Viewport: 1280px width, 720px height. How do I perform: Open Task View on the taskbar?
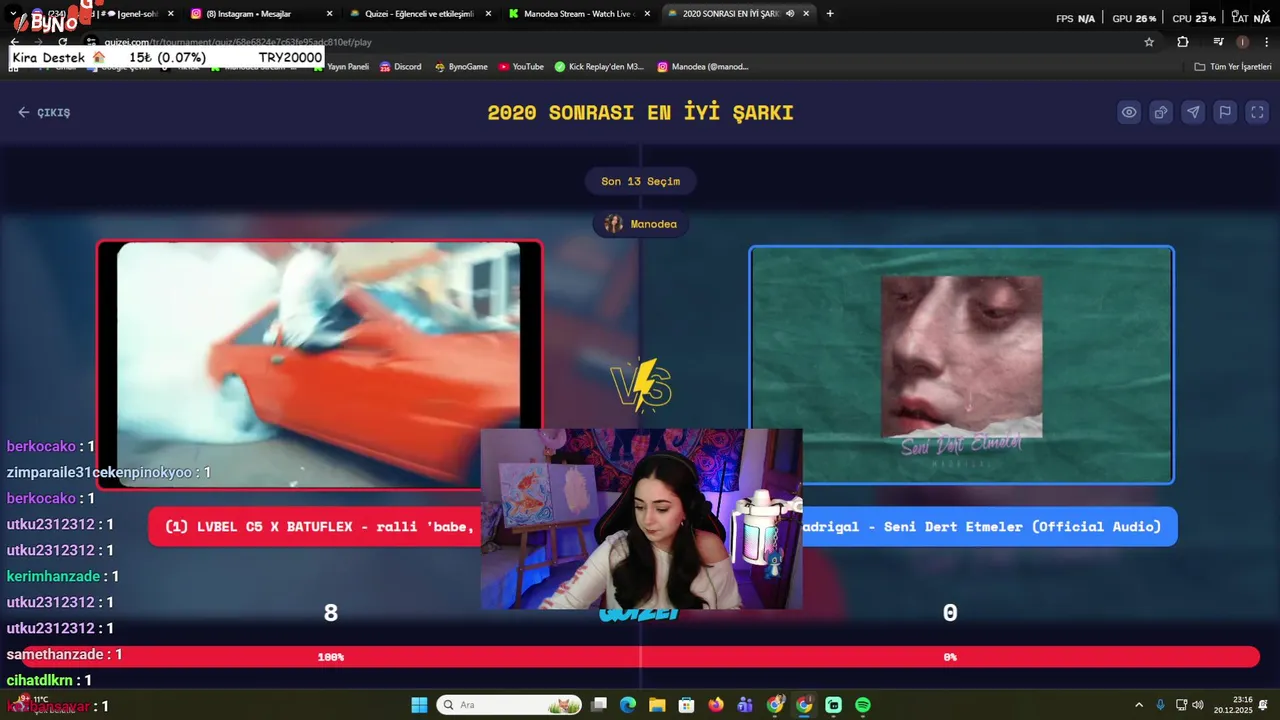[599, 705]
